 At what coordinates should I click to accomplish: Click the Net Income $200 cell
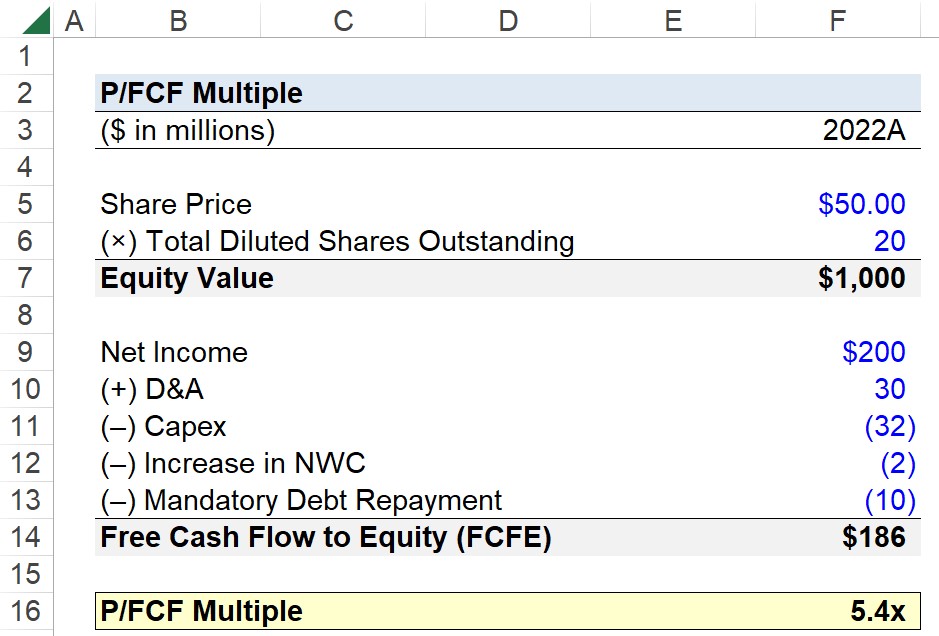click(838, 352)
